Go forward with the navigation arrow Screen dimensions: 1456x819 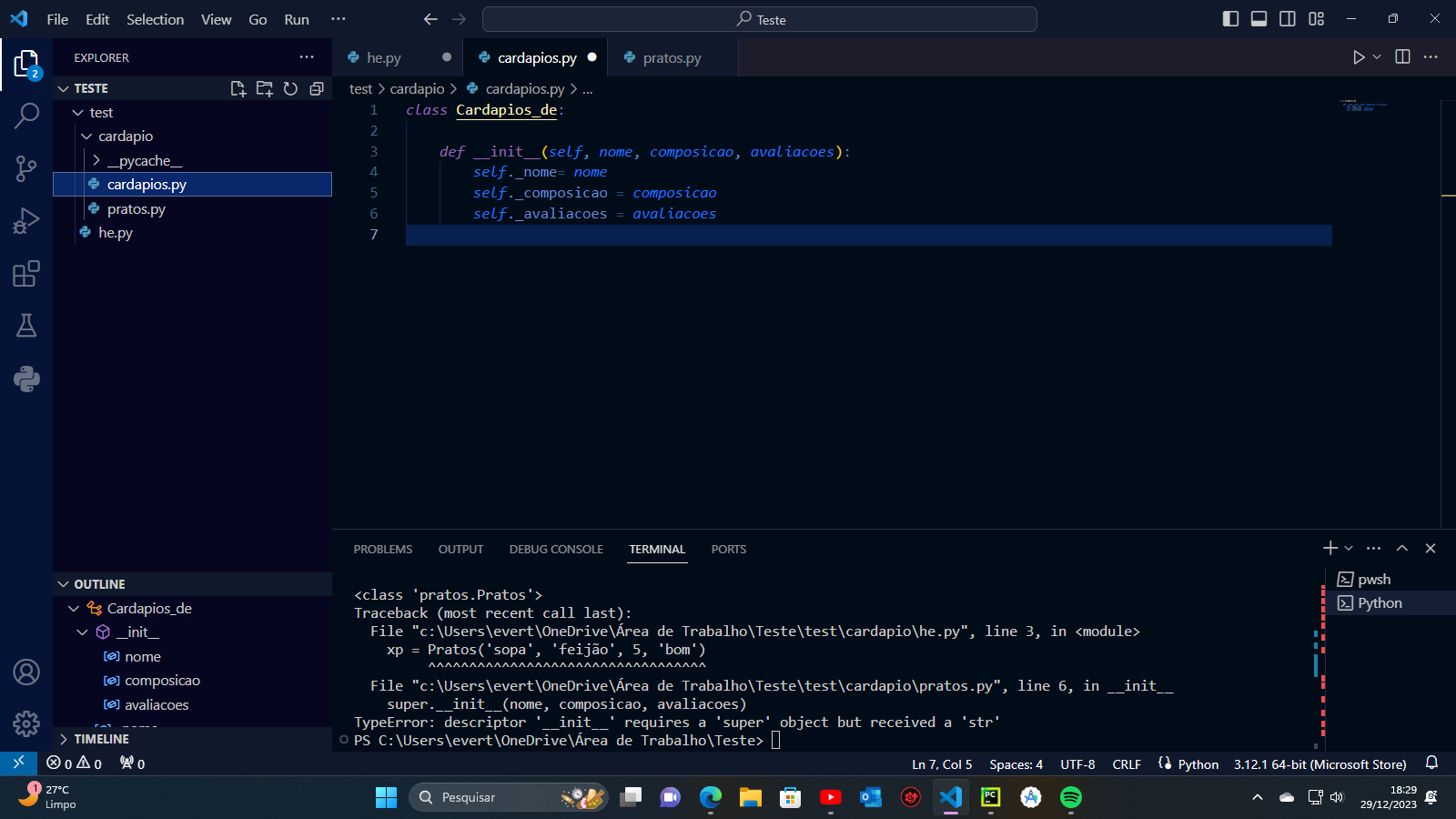coord(460,19)
